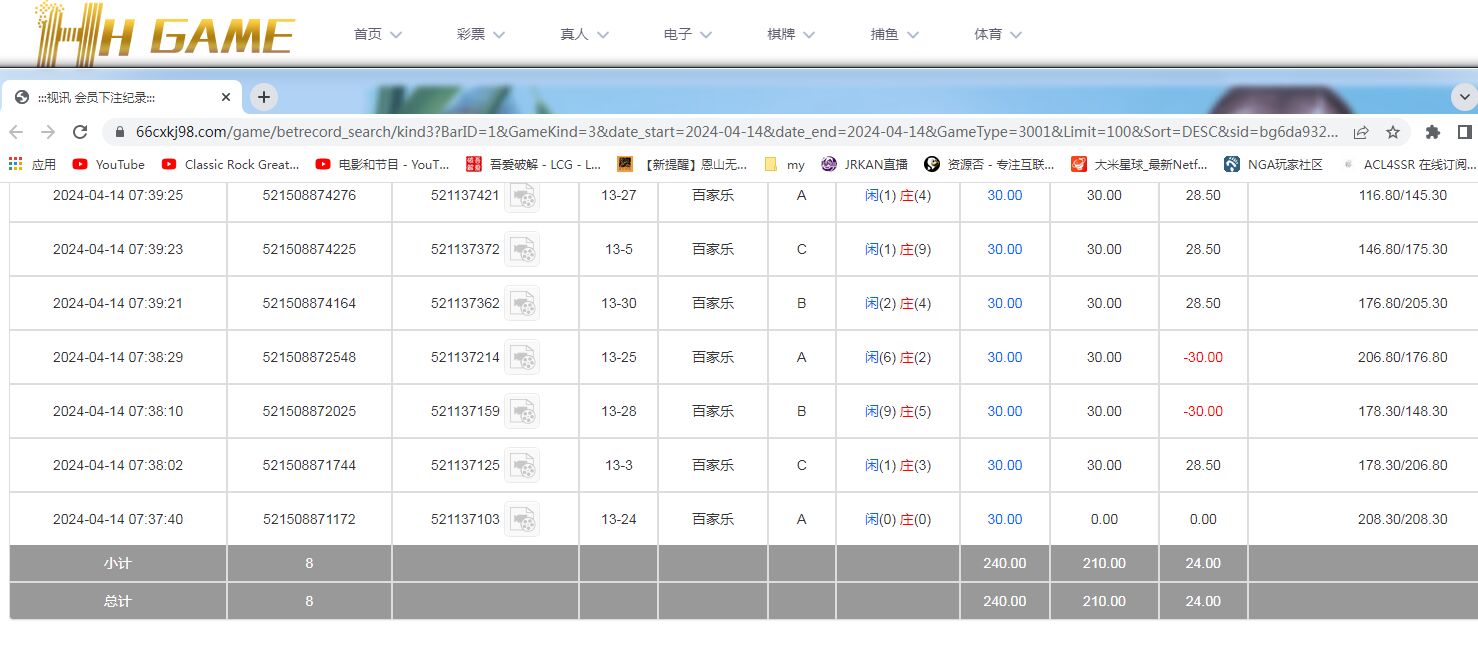Open the browser extensions puzzle icon

coord(1432,132)
